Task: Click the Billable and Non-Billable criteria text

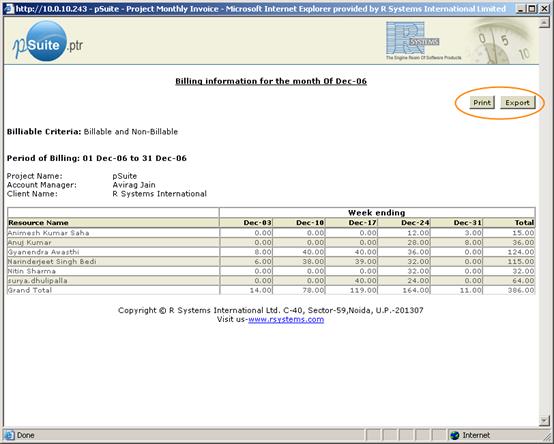Action: (131, 132)
